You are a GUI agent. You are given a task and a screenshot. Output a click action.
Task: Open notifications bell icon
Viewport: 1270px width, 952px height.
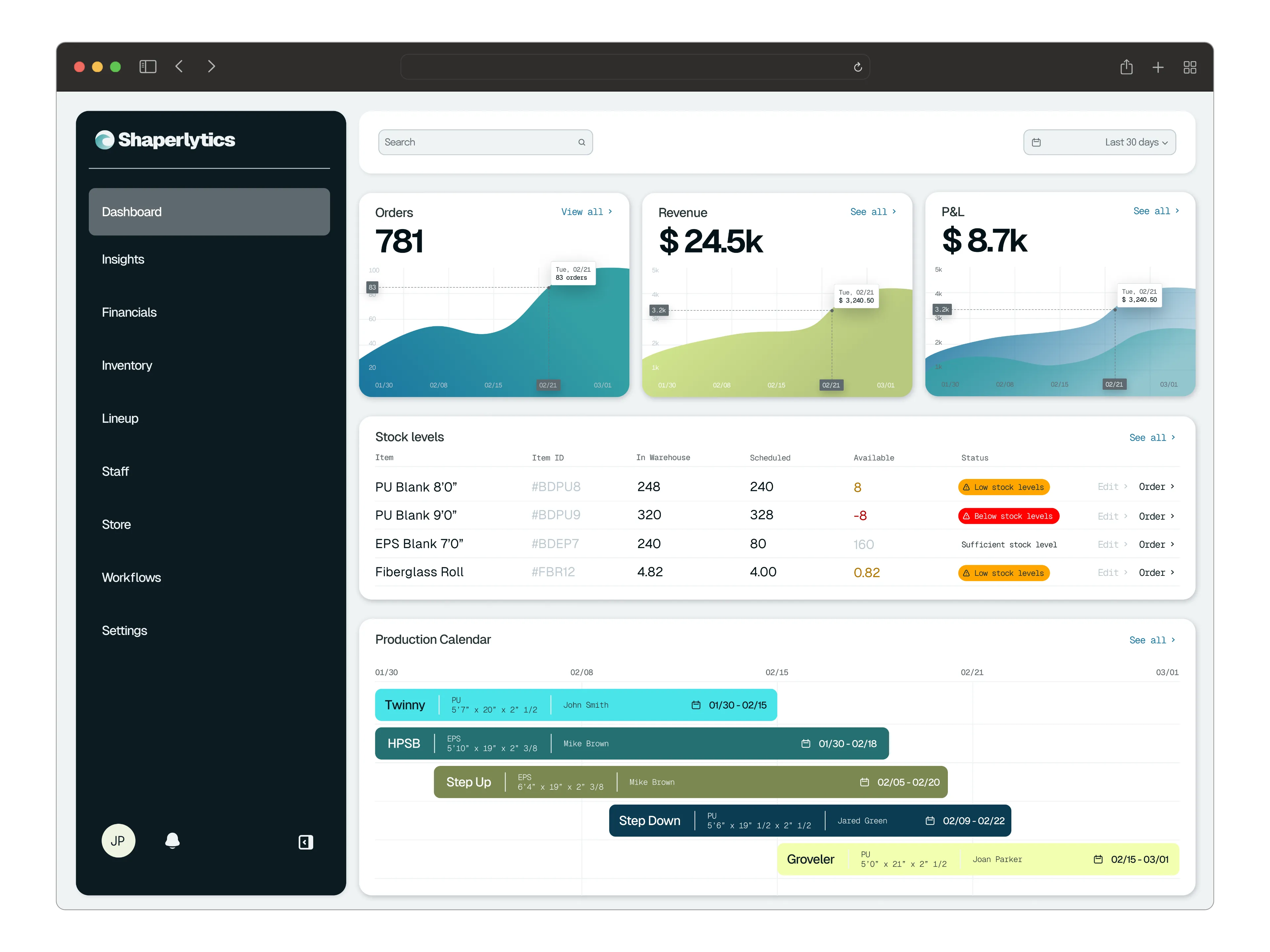[x=172, y=841]
